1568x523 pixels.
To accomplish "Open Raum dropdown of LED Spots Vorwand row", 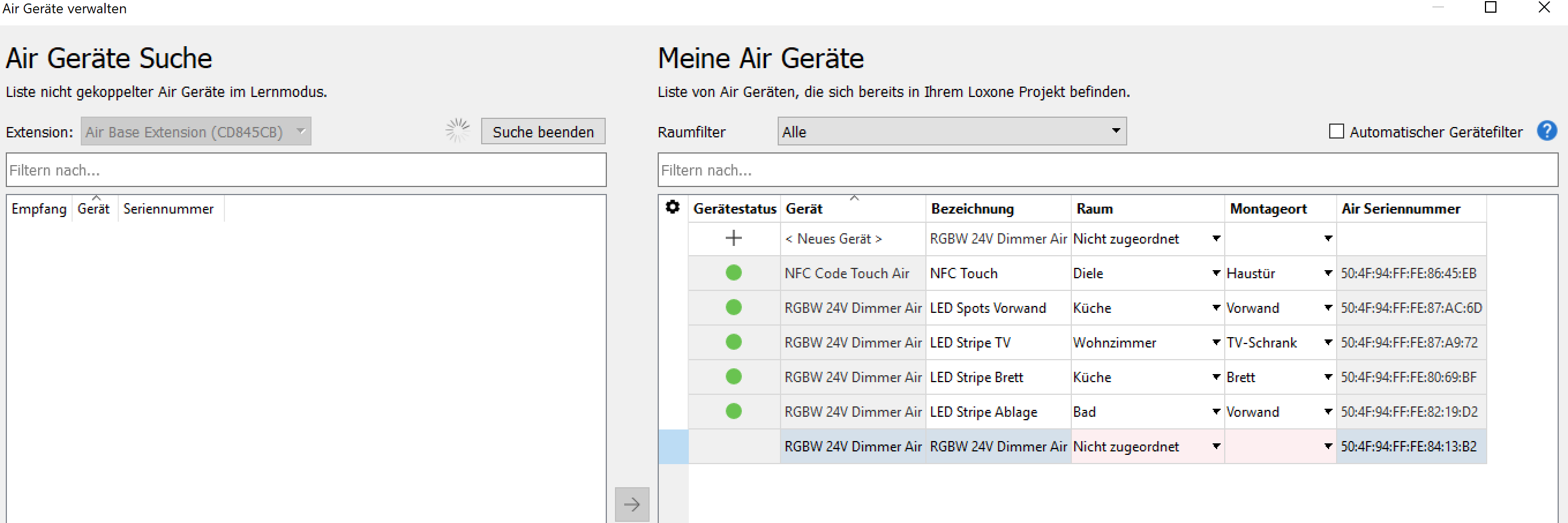I will click(1216, 308).
